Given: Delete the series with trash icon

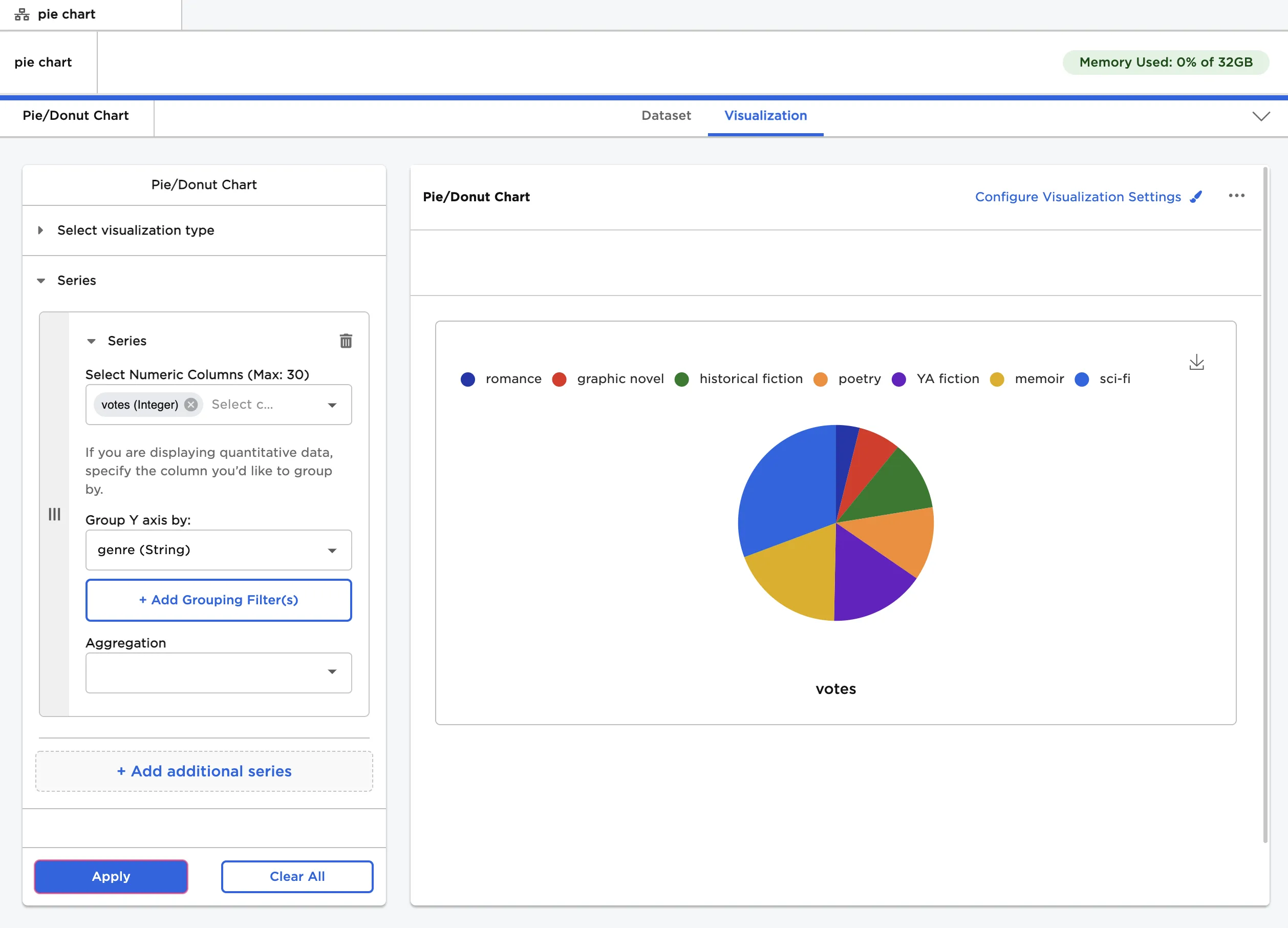Looking at the screenshot, I should point(346,341).
